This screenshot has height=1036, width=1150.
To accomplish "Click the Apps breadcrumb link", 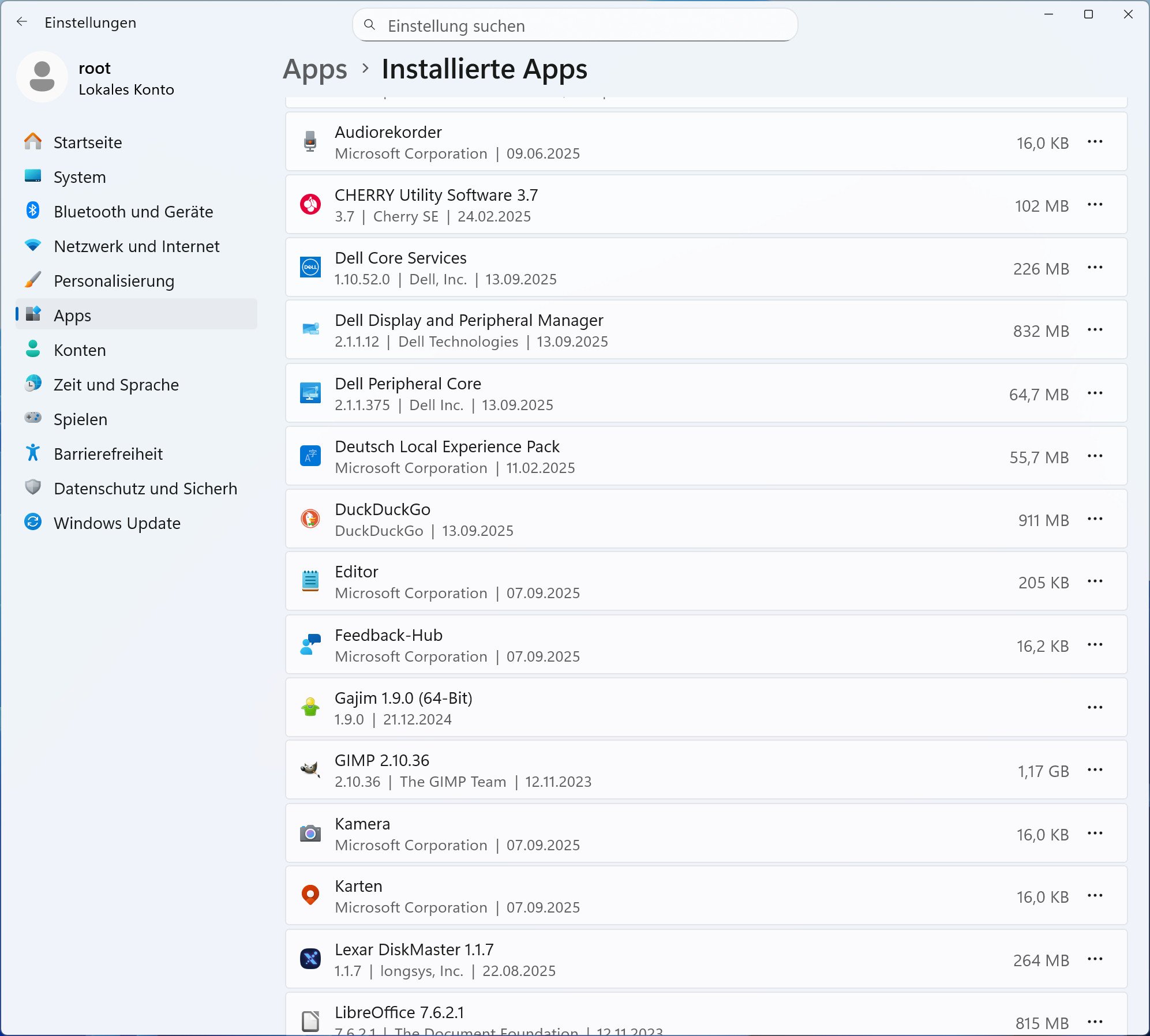I will coord(315,69).
